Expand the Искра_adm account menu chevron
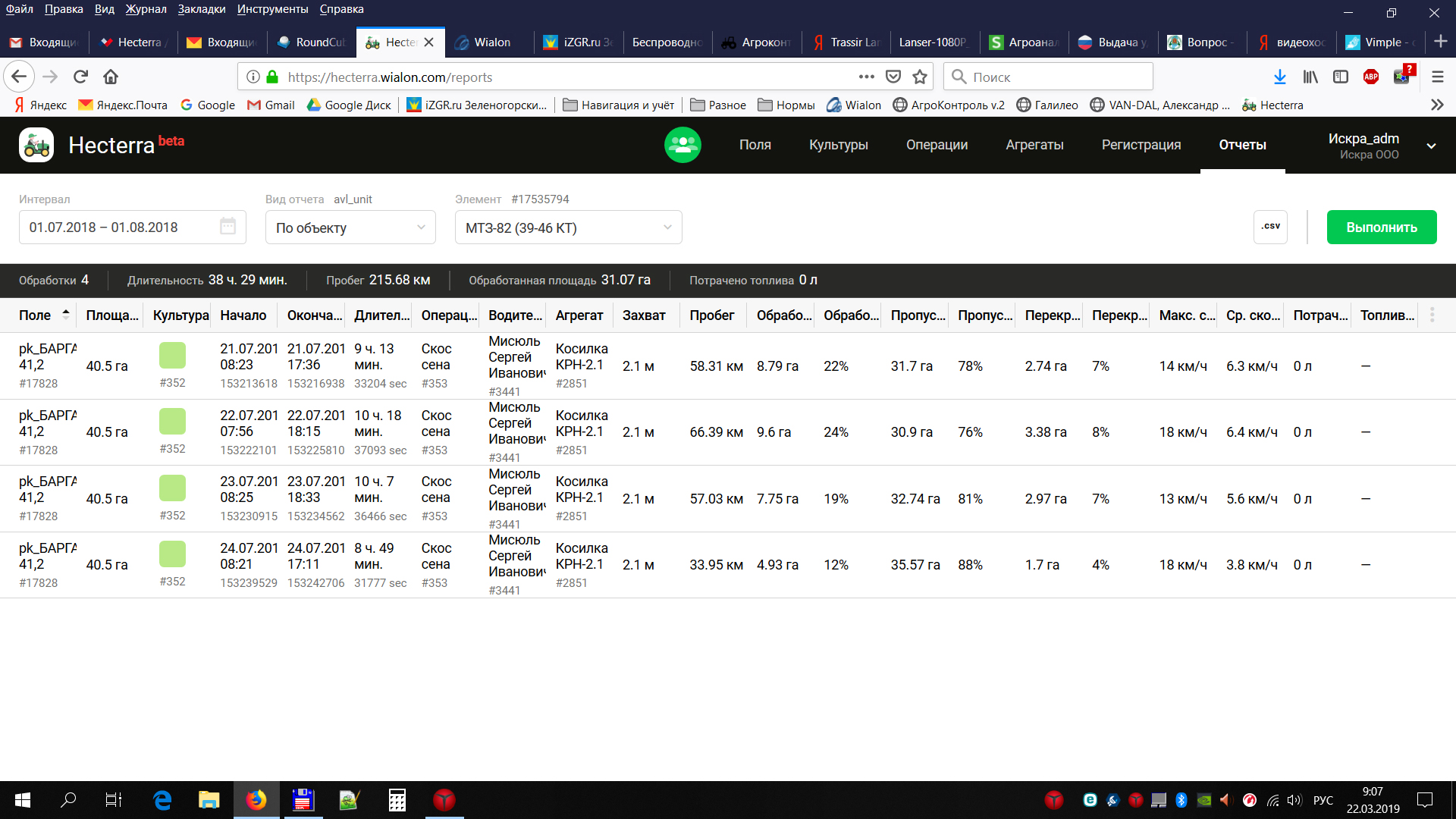This screenshot has height=819, width=1456. [x=1431, y=146]
